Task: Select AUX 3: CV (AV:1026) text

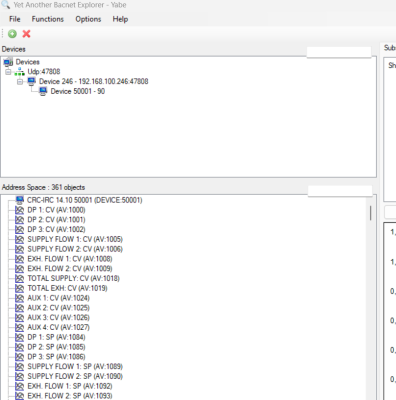Action: point(58,318)
